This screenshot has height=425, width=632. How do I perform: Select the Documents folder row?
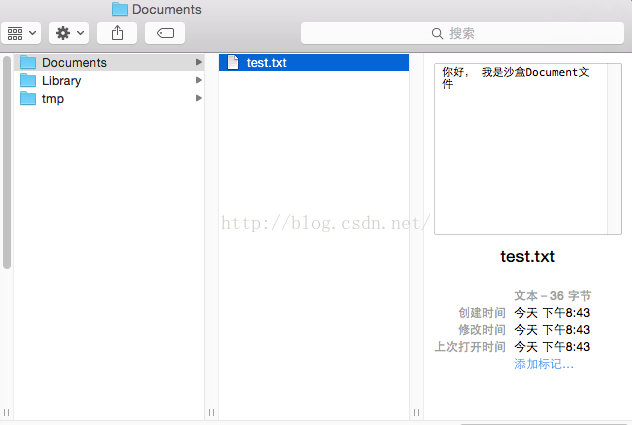click(109, 62)
